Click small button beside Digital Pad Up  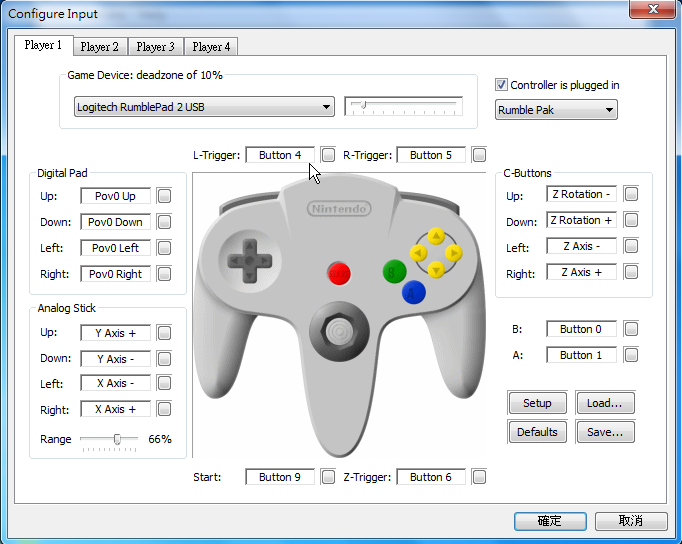click(x=164, y=196)
